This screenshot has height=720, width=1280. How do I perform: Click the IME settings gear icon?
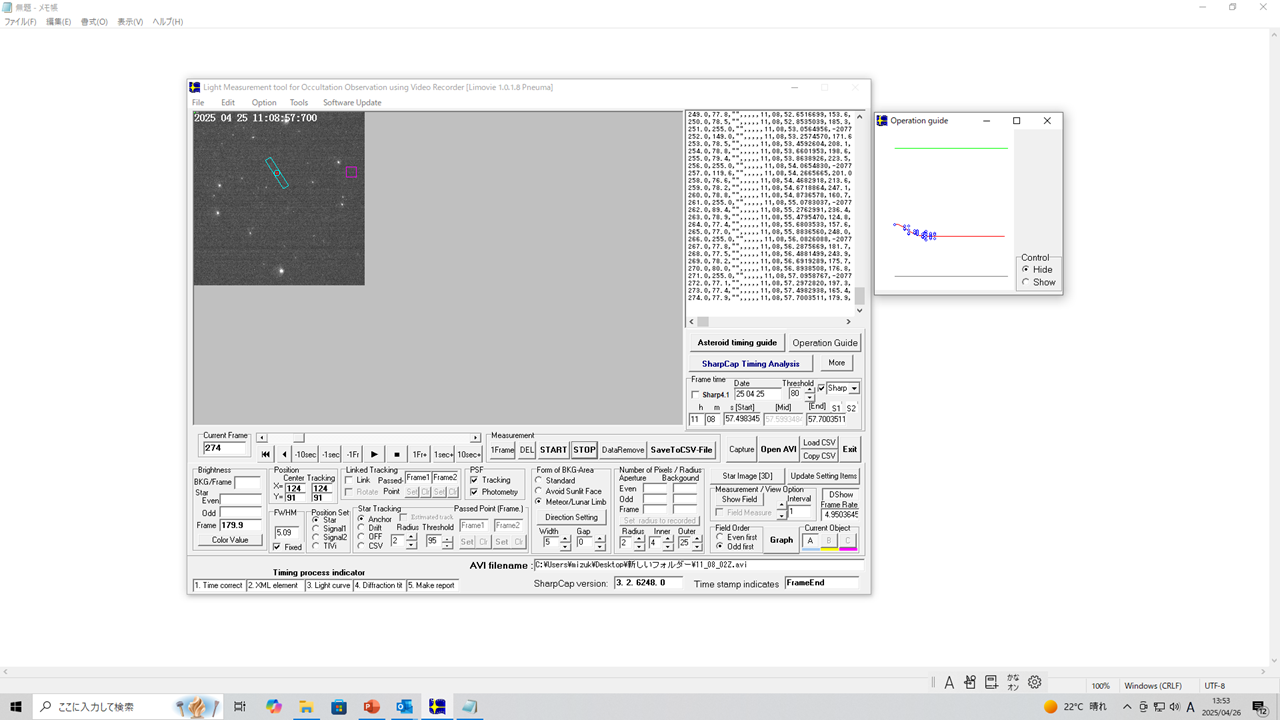pos(1035,682)
